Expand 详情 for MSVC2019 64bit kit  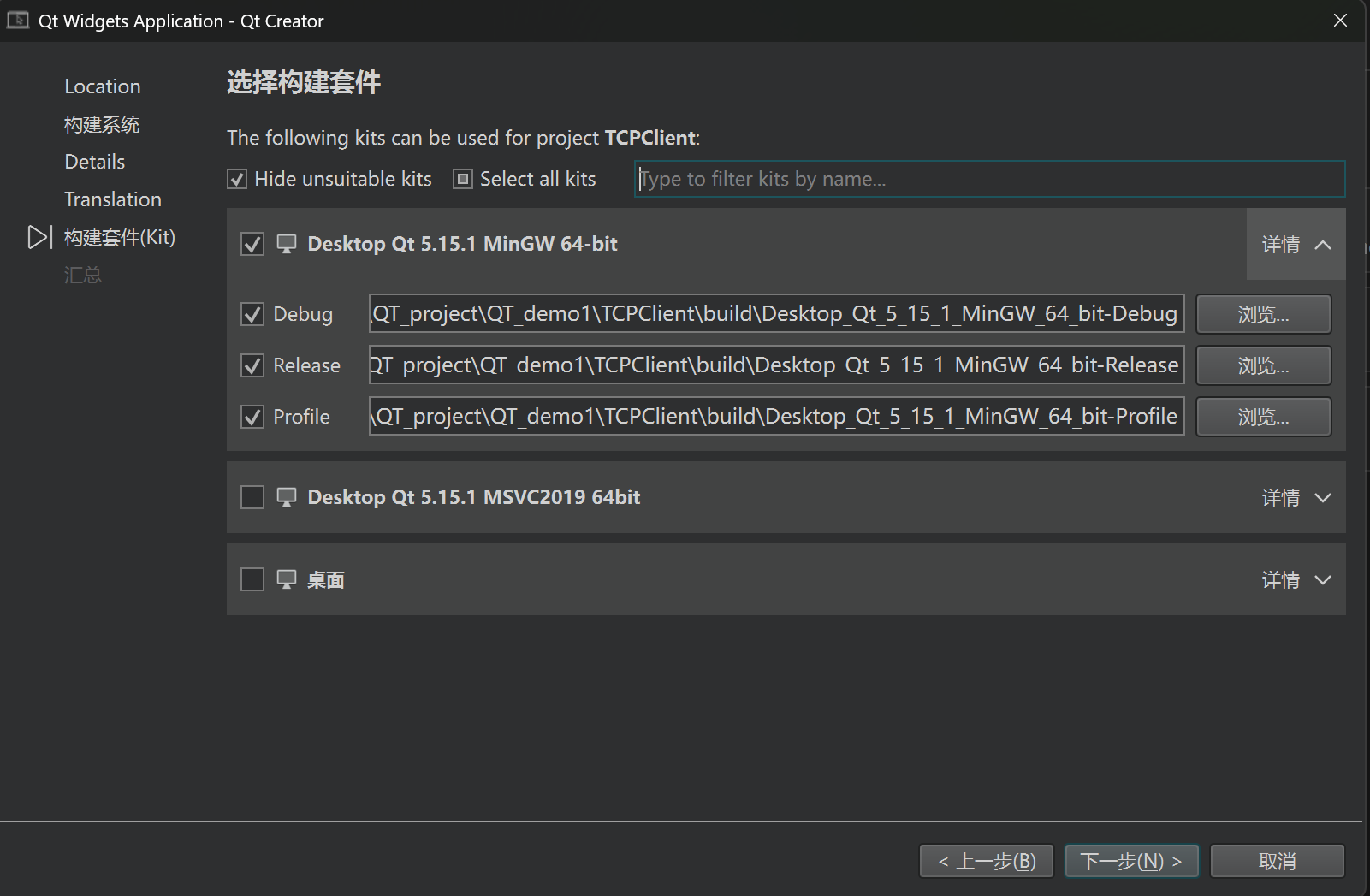tap(1296, 498)
